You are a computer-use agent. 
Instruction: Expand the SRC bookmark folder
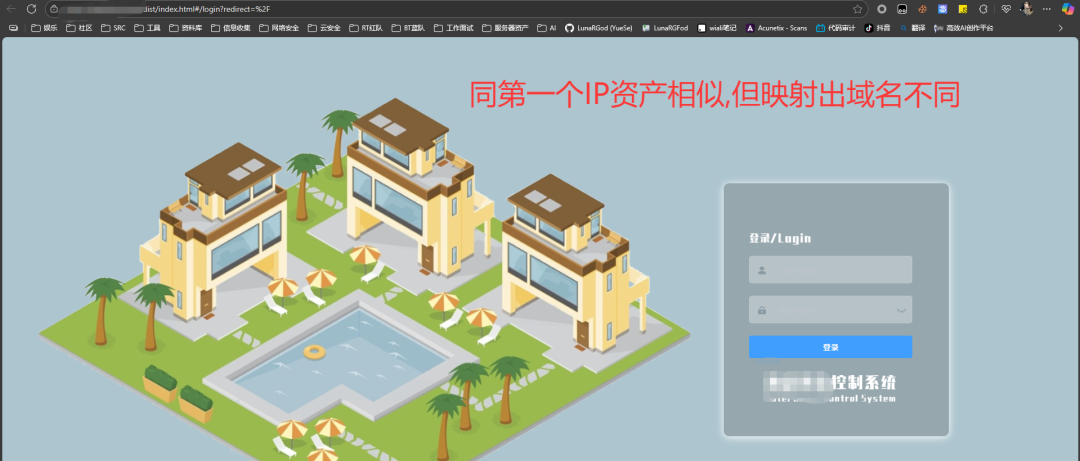[x=113, y=28]
